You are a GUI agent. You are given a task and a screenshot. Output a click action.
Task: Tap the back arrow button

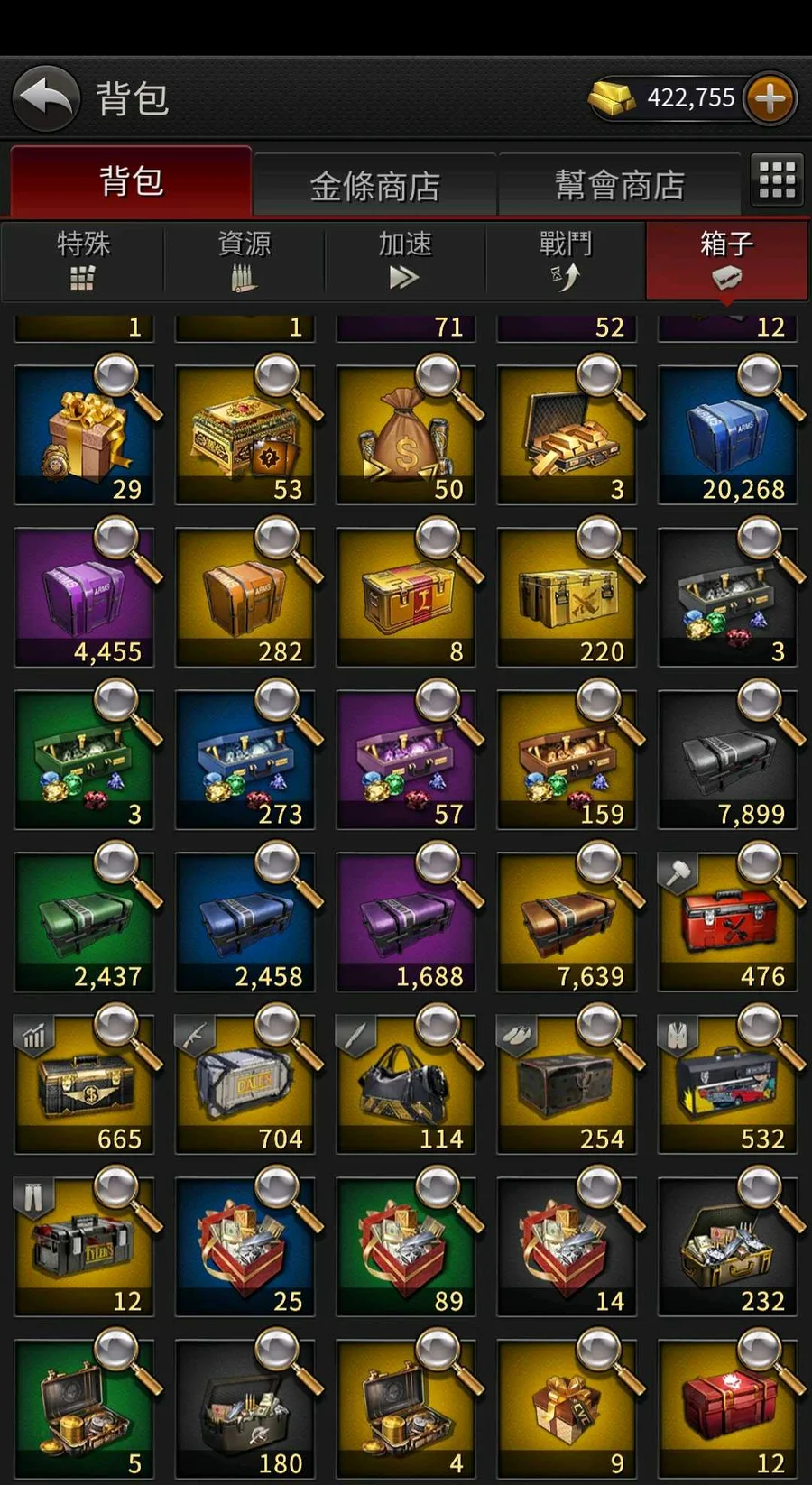coord(45,98)
